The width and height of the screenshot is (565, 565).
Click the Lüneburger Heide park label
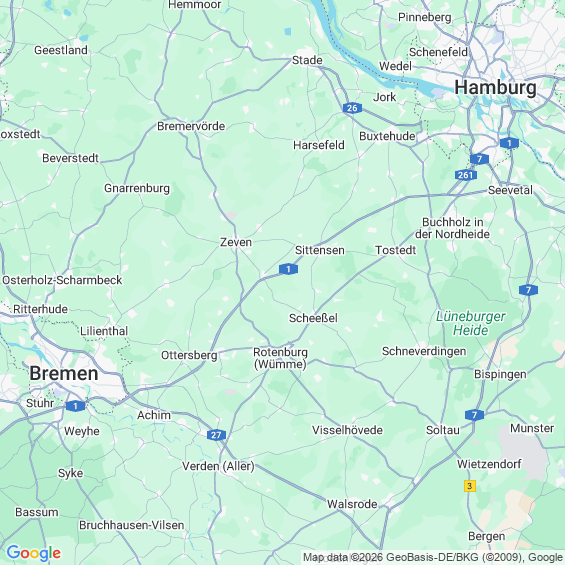471,323
